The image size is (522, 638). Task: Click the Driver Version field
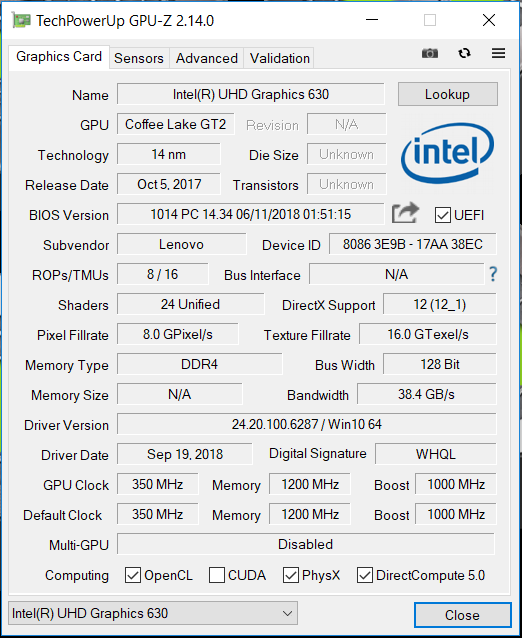(x=307, y=424)
